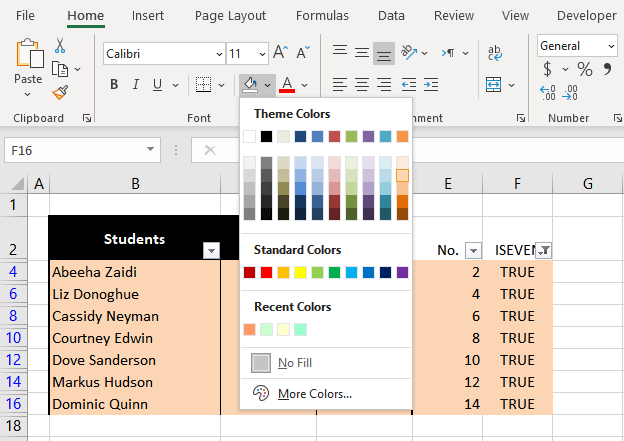624x441 pixels.
Task: Open the Font Color dropdown arrow
Action: (x=304, y=85)
